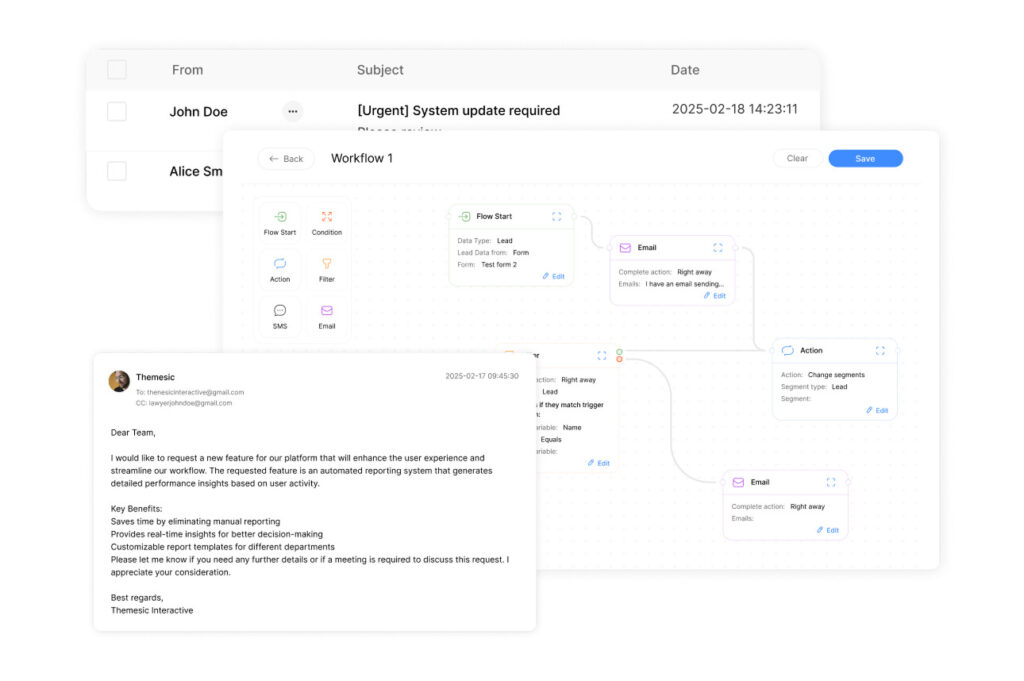Open the three-dots menu beside John Doe
Screen dimensions: 1024x681
tap(292, 112)
